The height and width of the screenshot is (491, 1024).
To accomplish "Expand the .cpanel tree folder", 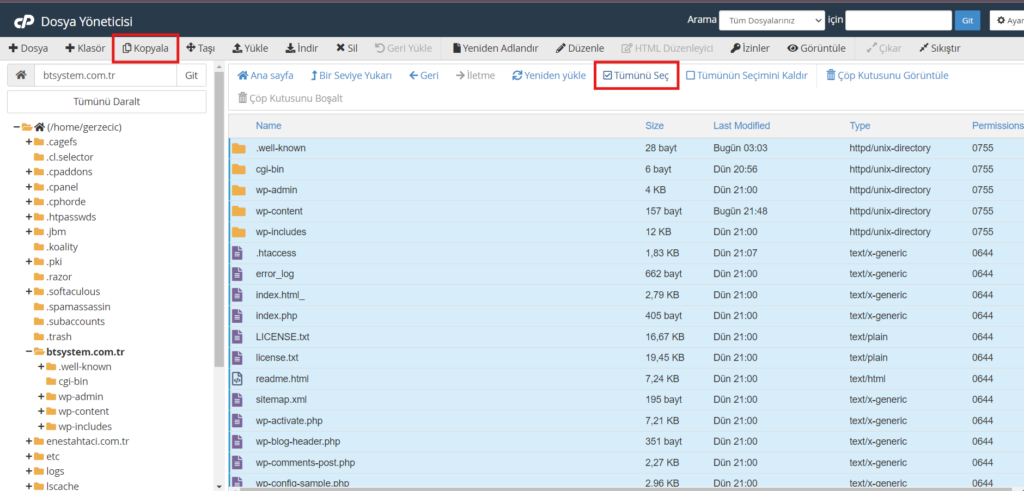I will coord(29,187).
